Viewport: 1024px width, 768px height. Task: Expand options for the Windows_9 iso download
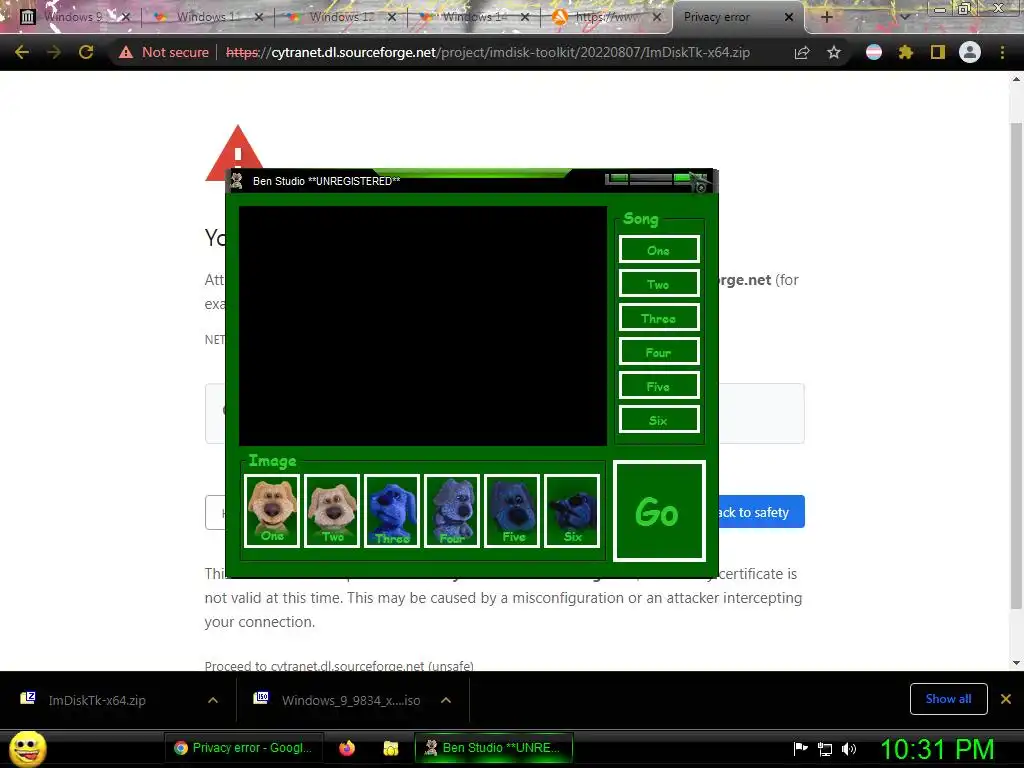[446, 700]
